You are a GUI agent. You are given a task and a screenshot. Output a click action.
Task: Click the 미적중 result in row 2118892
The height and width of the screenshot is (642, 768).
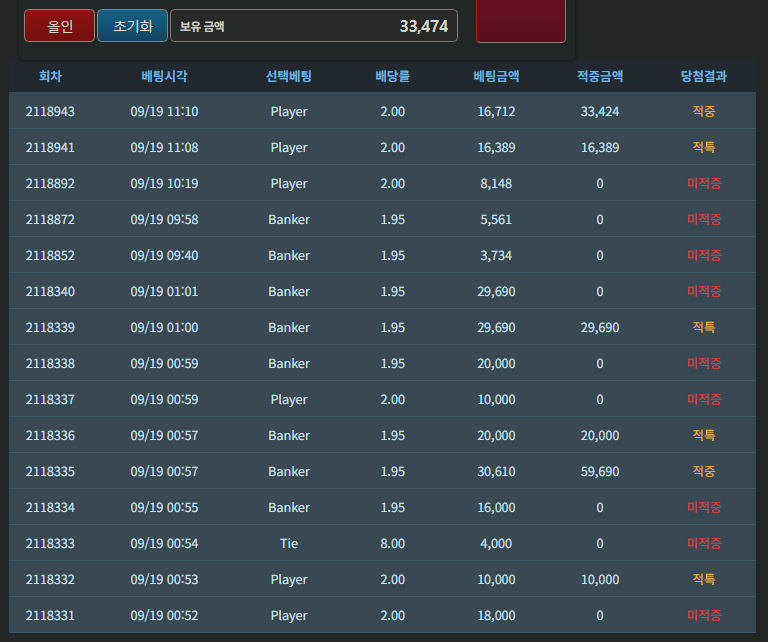coord(703,183)
